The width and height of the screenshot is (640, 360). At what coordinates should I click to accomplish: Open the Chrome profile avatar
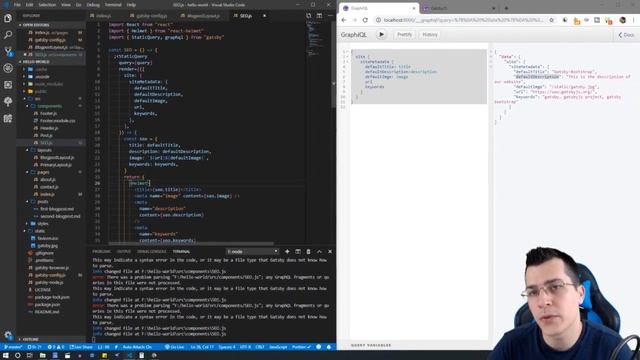click(622, 20)
